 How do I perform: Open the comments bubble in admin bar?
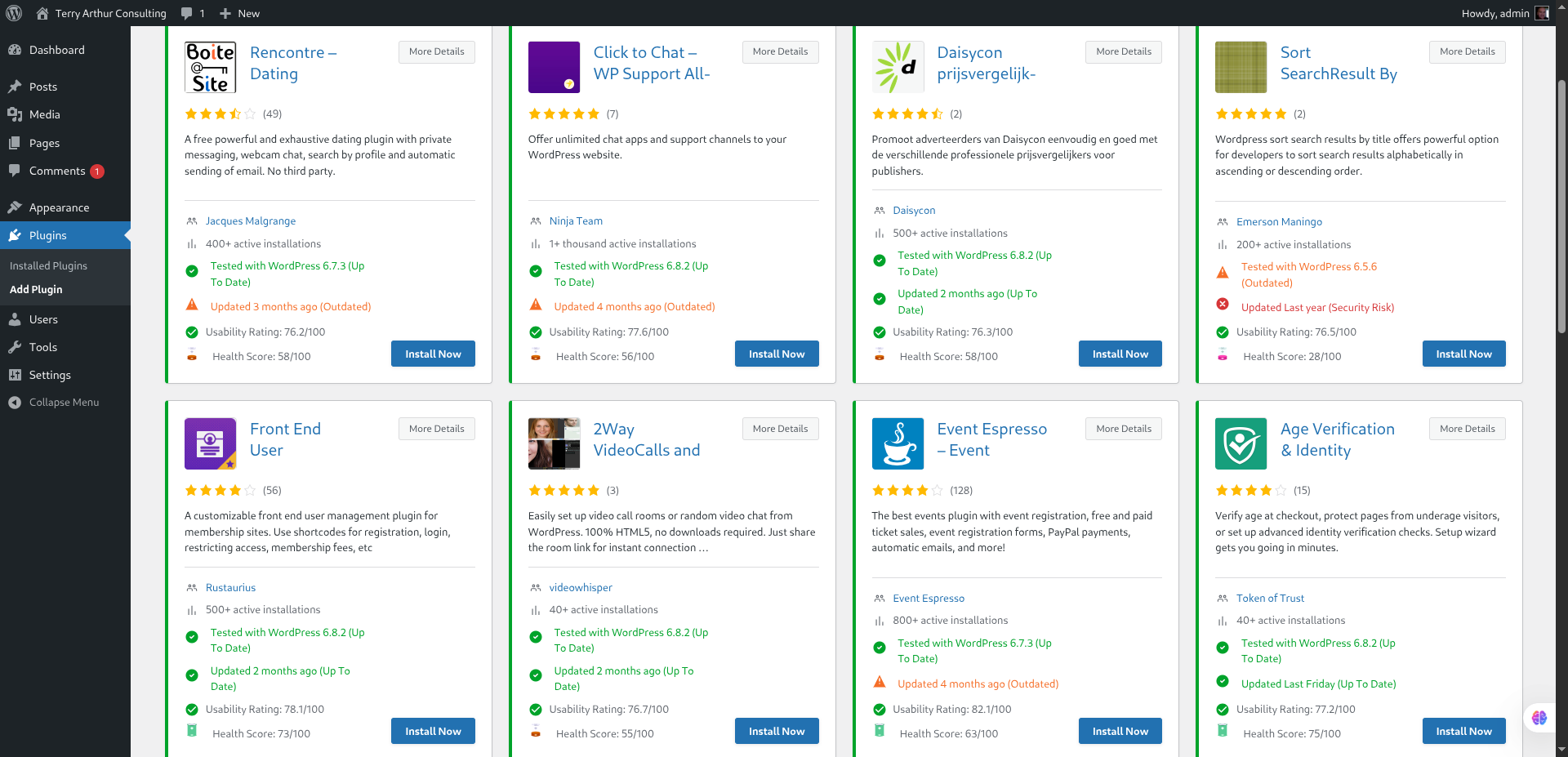coord(193,13)
